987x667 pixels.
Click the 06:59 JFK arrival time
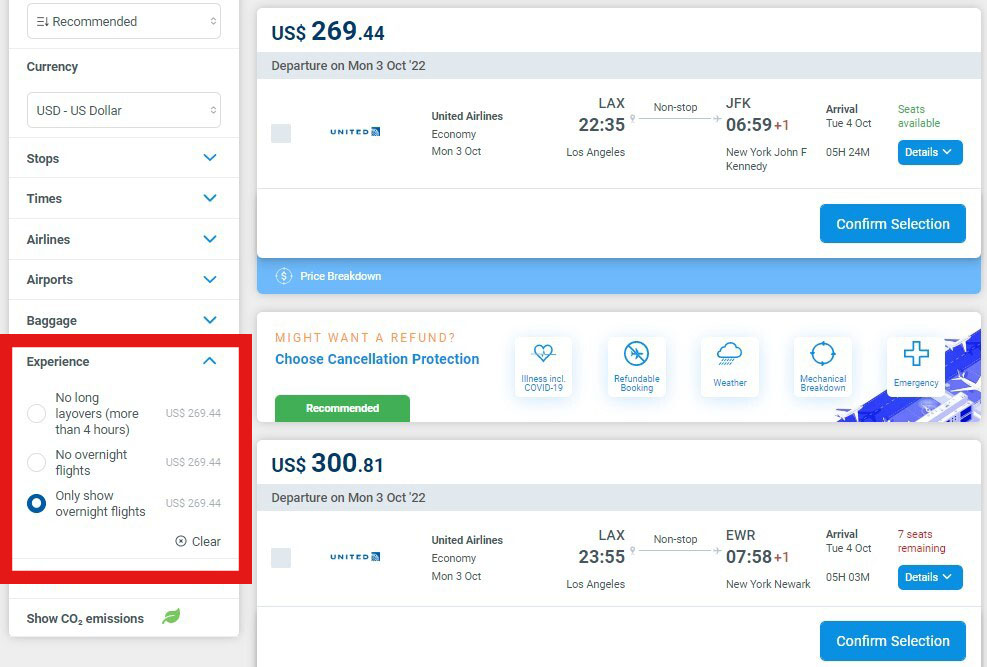click(x=748, y=125)
